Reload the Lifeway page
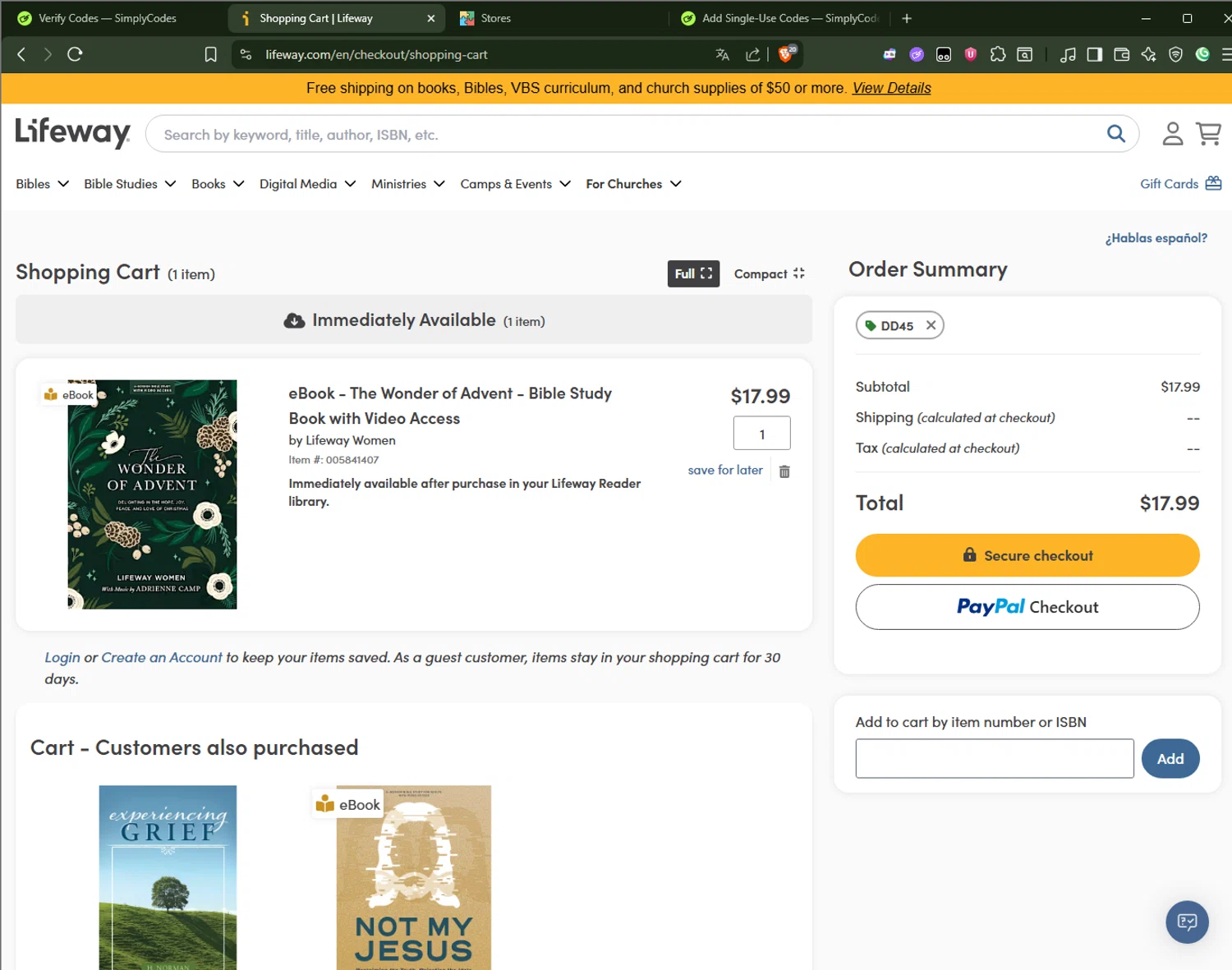This screenshot has width=1232, height=970. click(x=75, y=54)
